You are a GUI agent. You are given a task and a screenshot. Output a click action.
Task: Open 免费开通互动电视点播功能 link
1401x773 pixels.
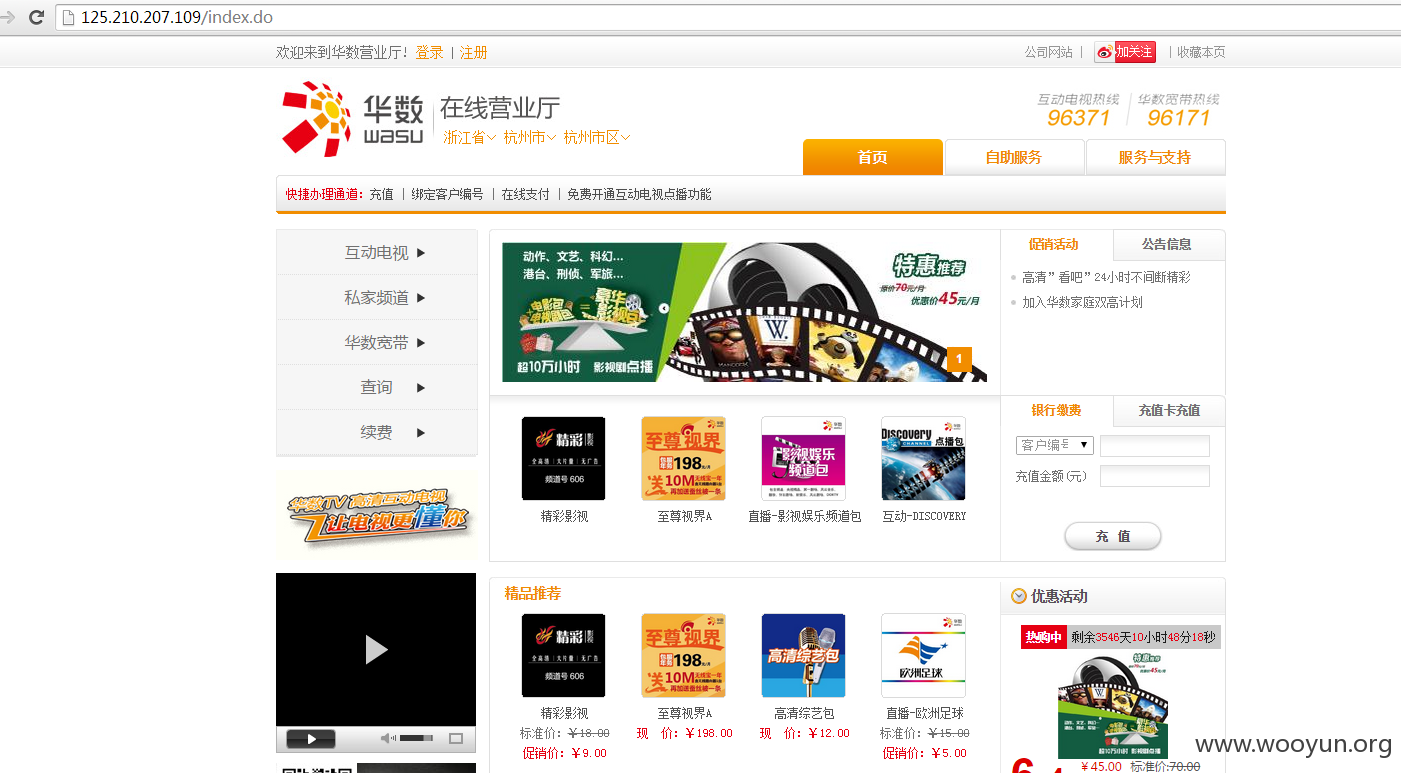(640, 194)
